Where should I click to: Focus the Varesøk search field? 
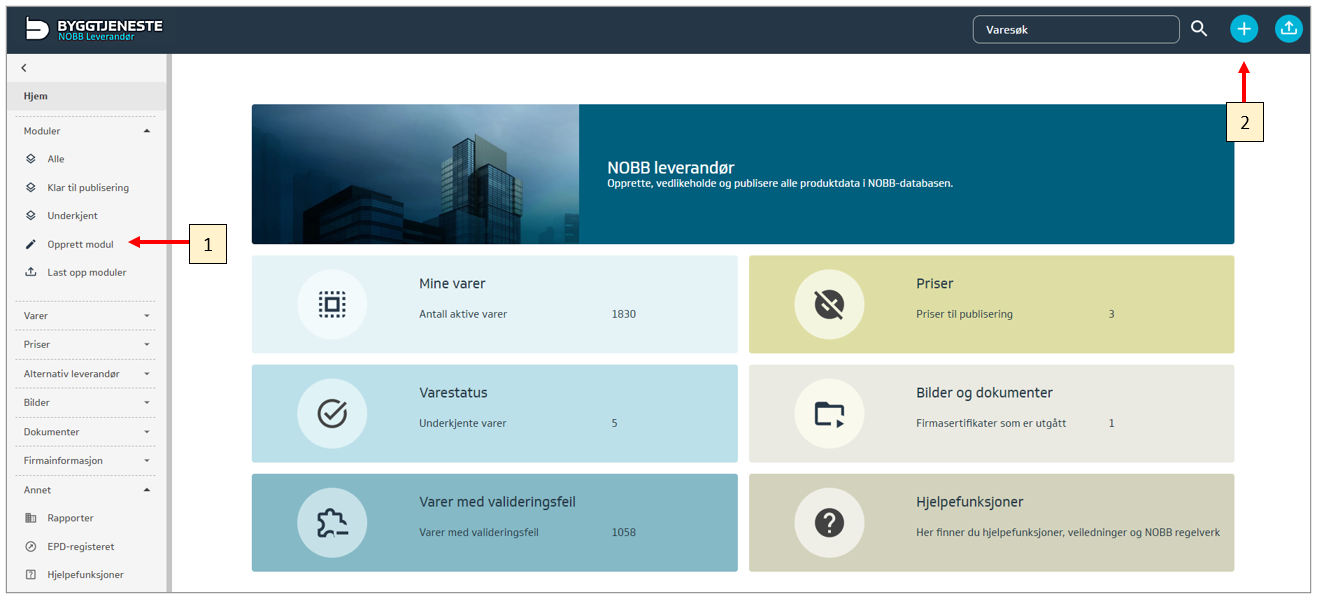[x=1075, y=29]
